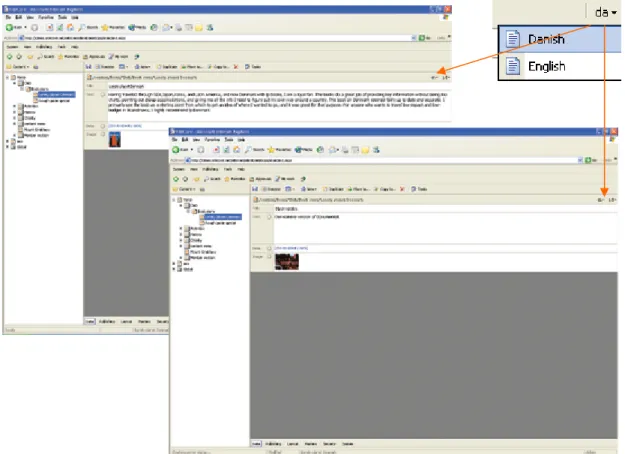Open address bar dropdown arrow in front window
This screenshot has width=625, height=454.
click(580, 160)
